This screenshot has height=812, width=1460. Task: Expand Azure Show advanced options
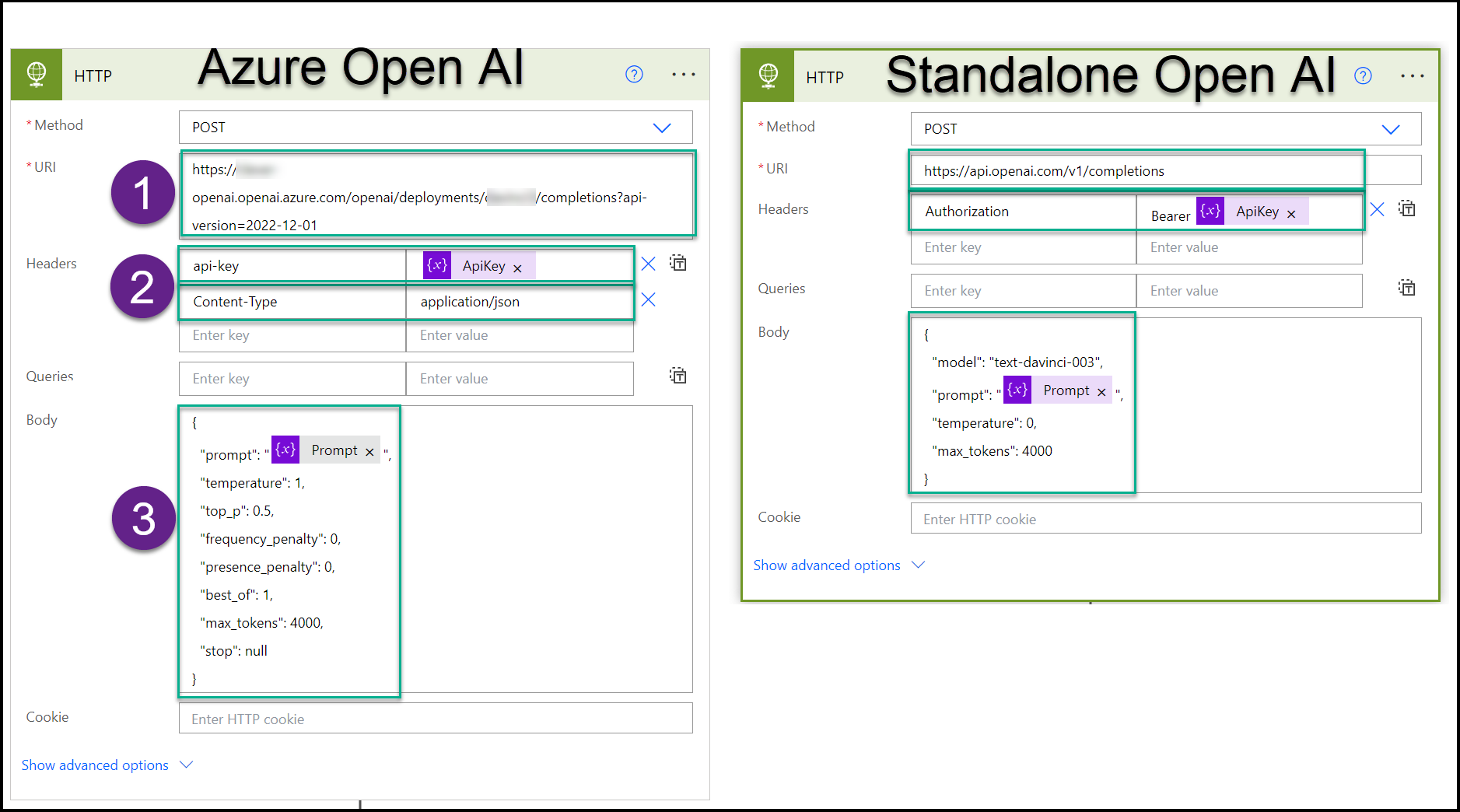point(107,765)
